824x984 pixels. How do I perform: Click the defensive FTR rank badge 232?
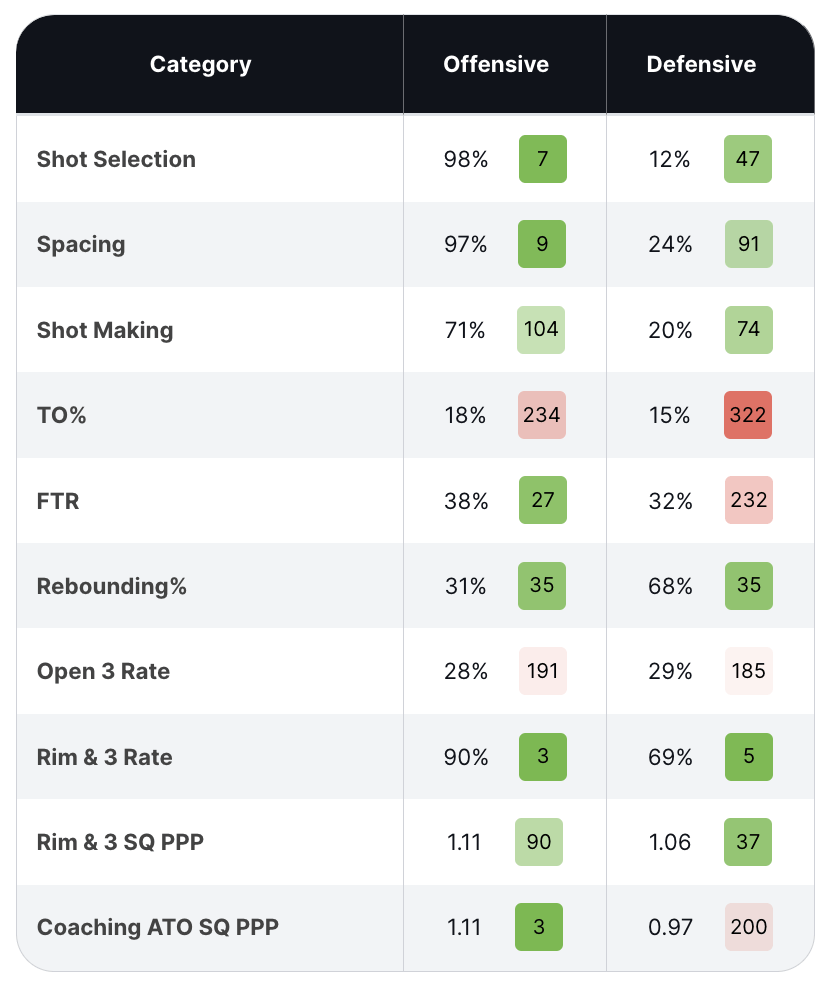point(748,500)
